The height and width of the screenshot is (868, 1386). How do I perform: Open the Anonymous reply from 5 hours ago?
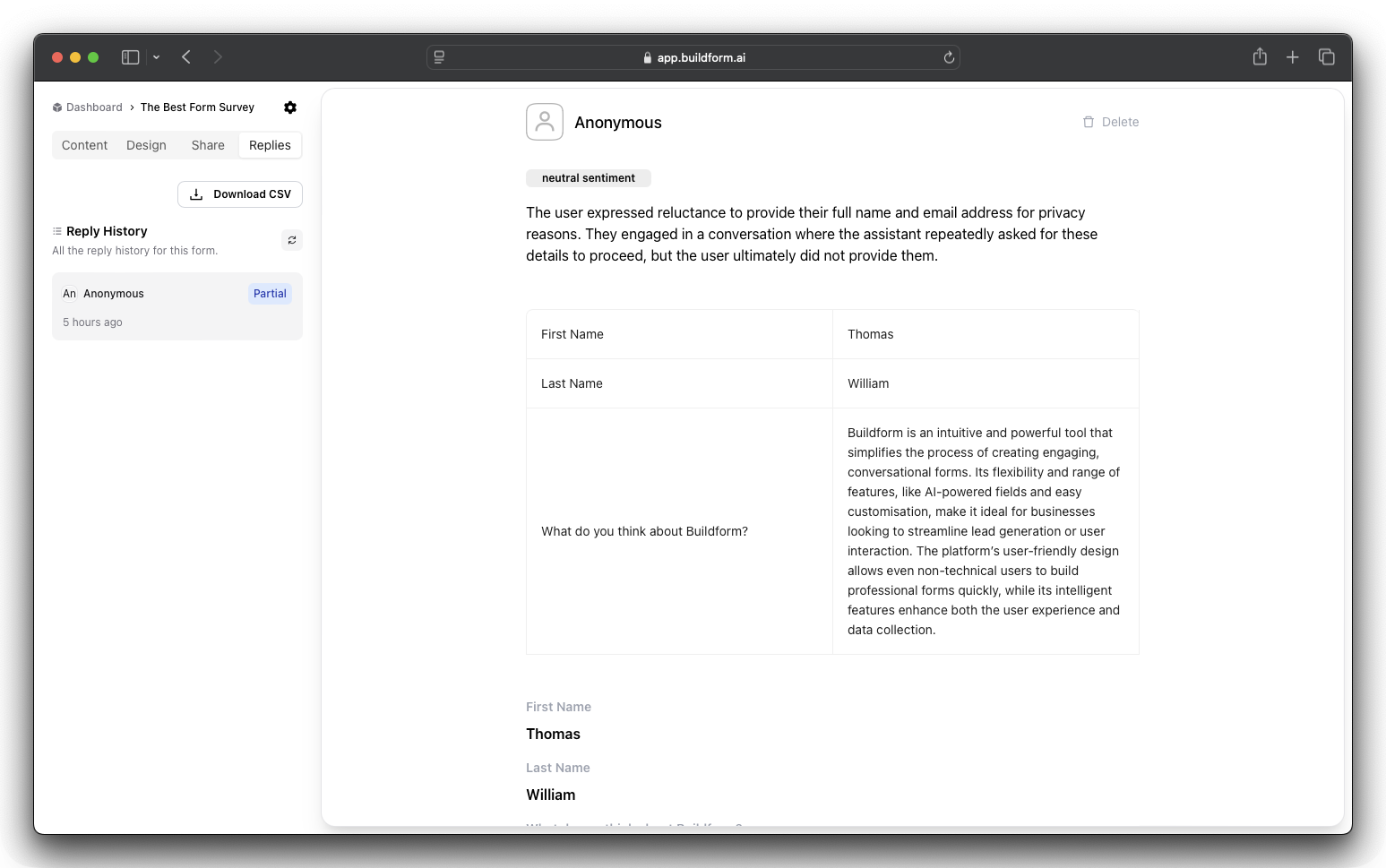point(177,306)
